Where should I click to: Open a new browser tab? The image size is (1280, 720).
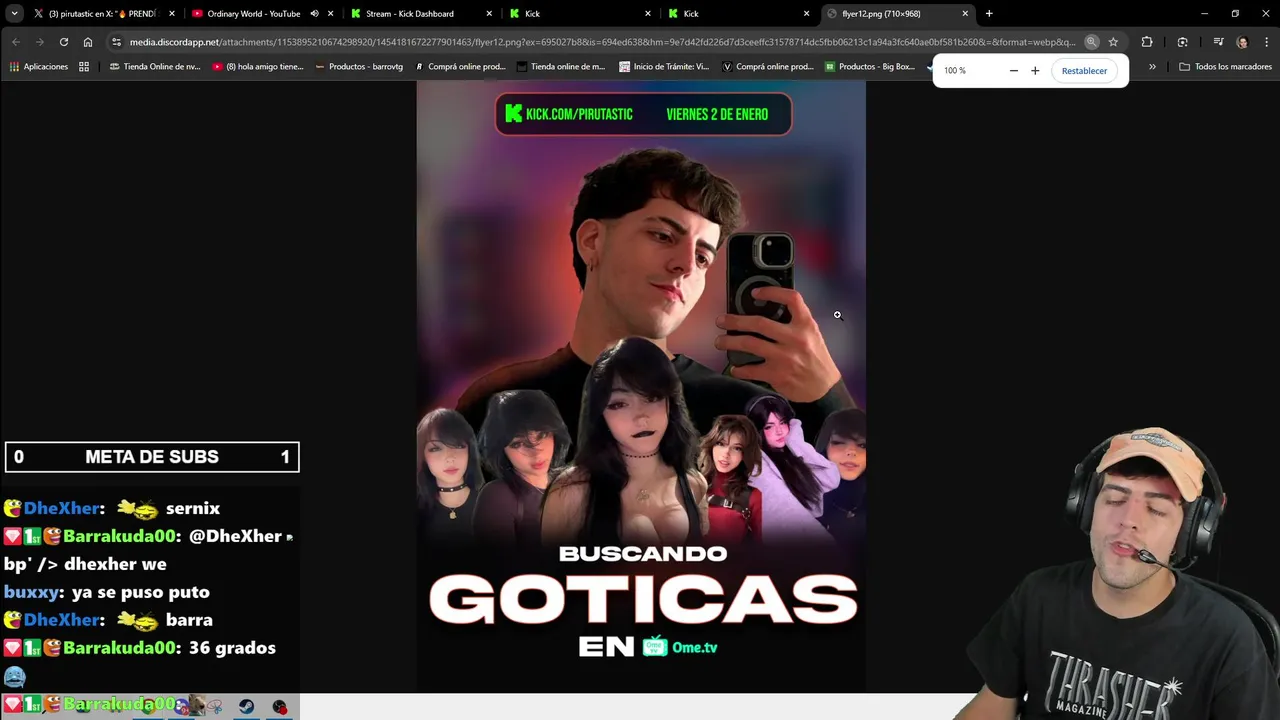tap(989, 14)
